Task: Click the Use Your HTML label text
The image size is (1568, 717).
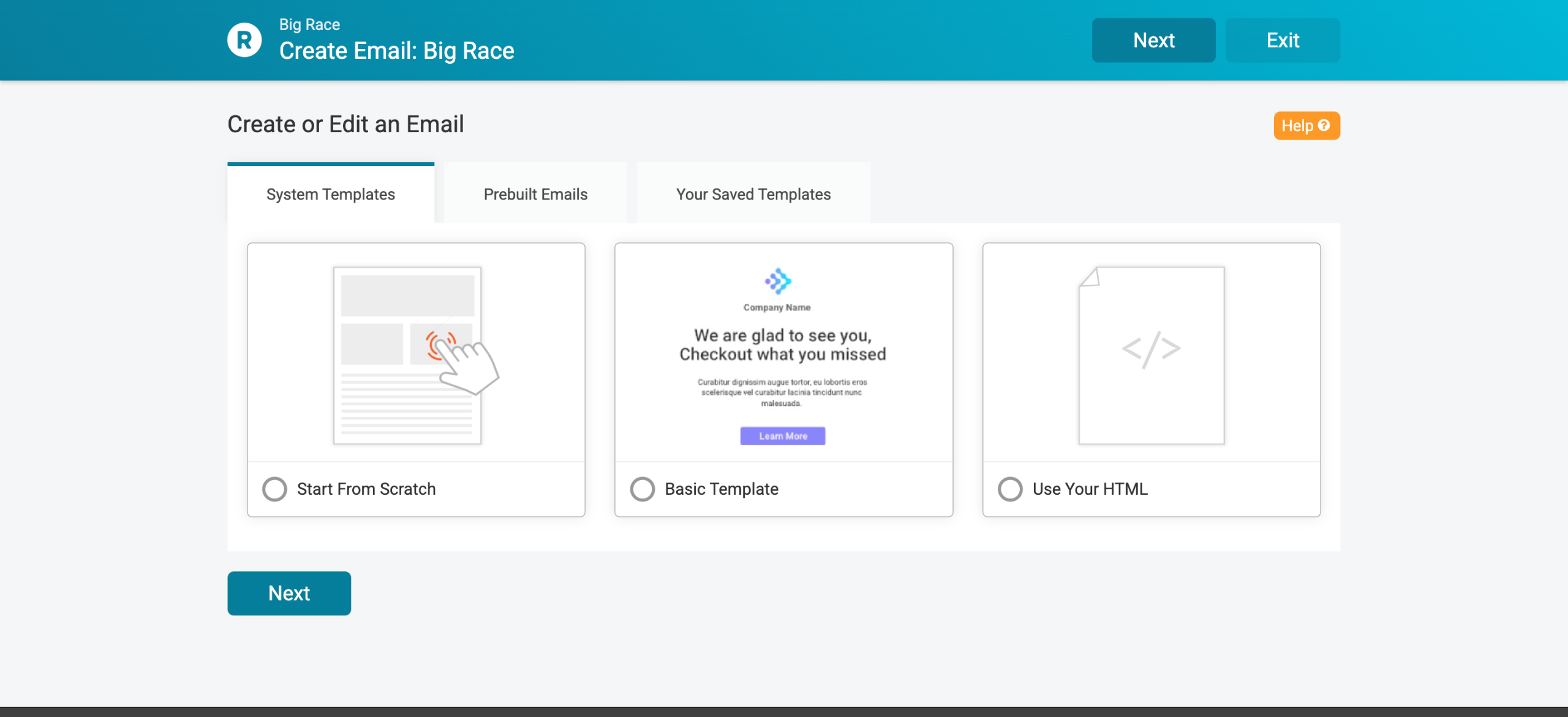Action: coord(1090,489)
